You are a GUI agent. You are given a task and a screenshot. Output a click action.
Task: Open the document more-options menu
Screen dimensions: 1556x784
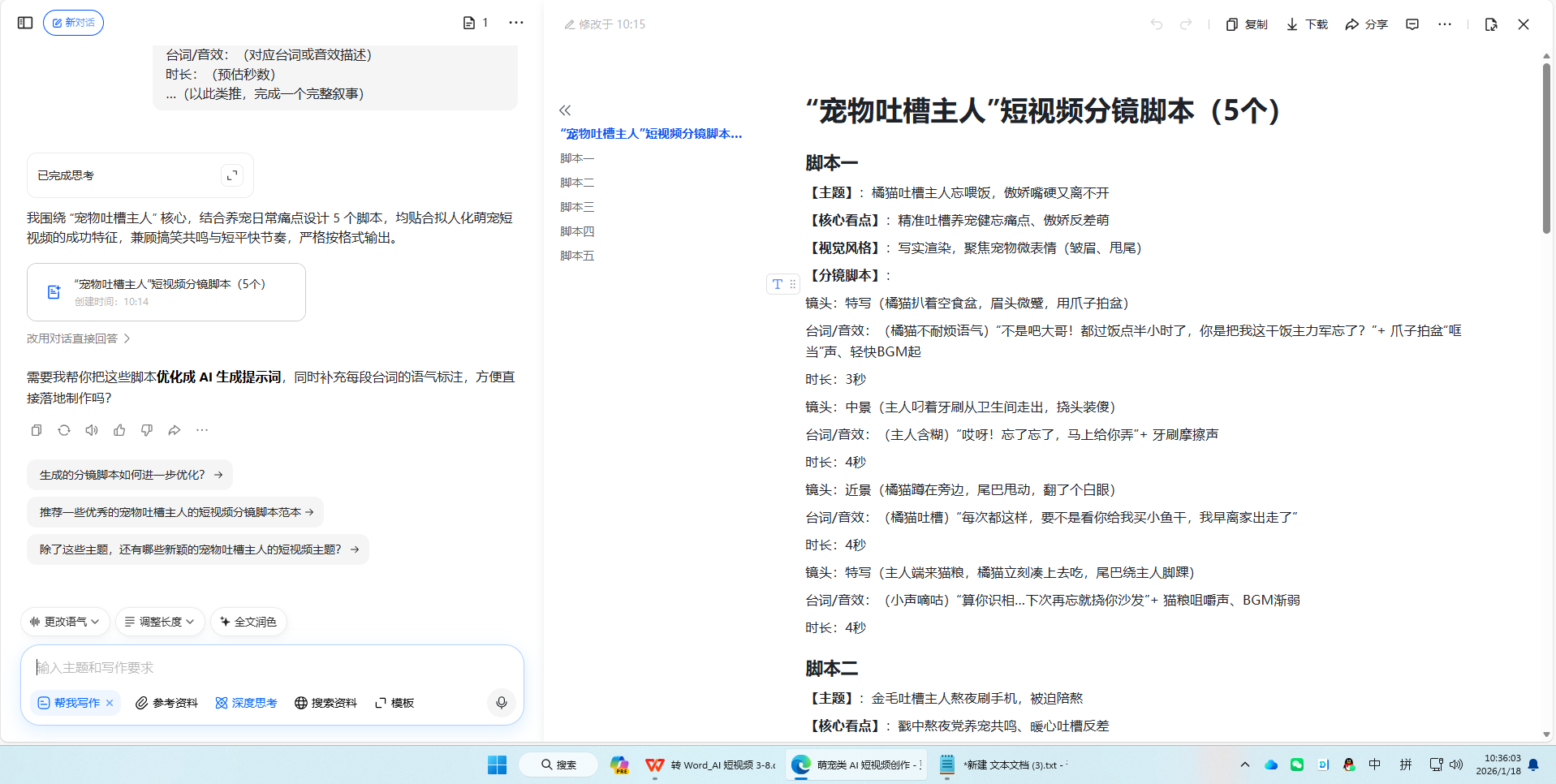(x=1445, y=24)
